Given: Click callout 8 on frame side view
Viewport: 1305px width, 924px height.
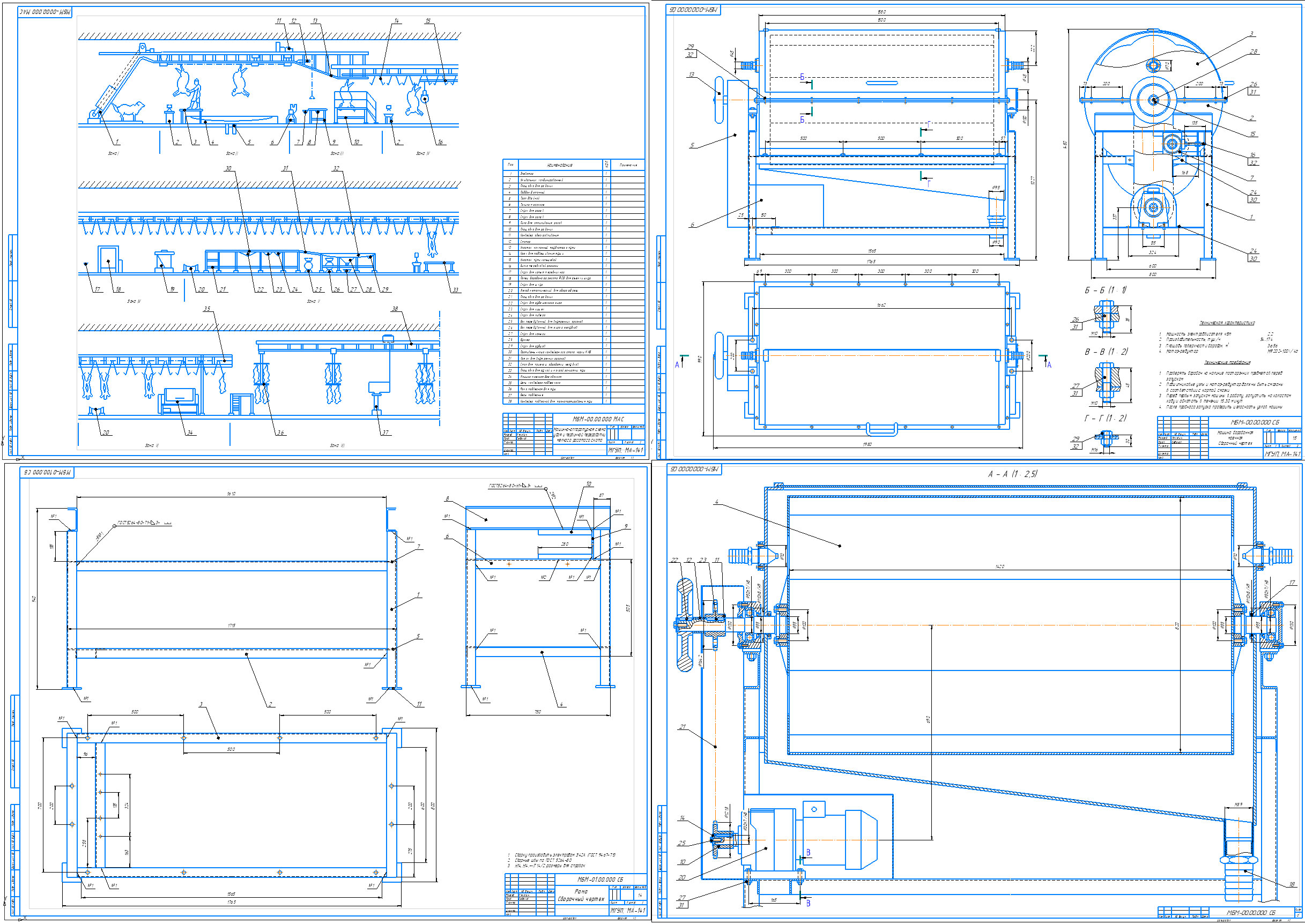Looking at the screenshot, I should coord(447,499).
